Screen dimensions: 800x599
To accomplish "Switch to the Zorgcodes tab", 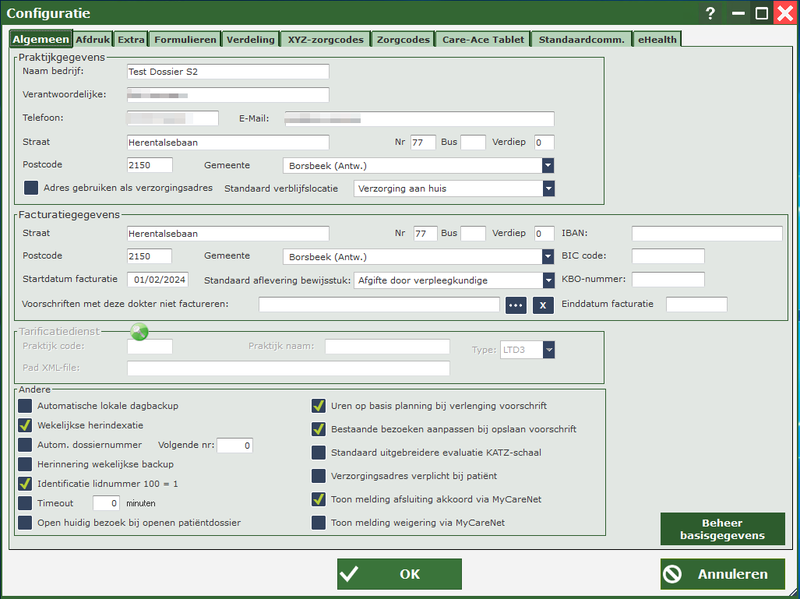I will click(x=404, y=40).
